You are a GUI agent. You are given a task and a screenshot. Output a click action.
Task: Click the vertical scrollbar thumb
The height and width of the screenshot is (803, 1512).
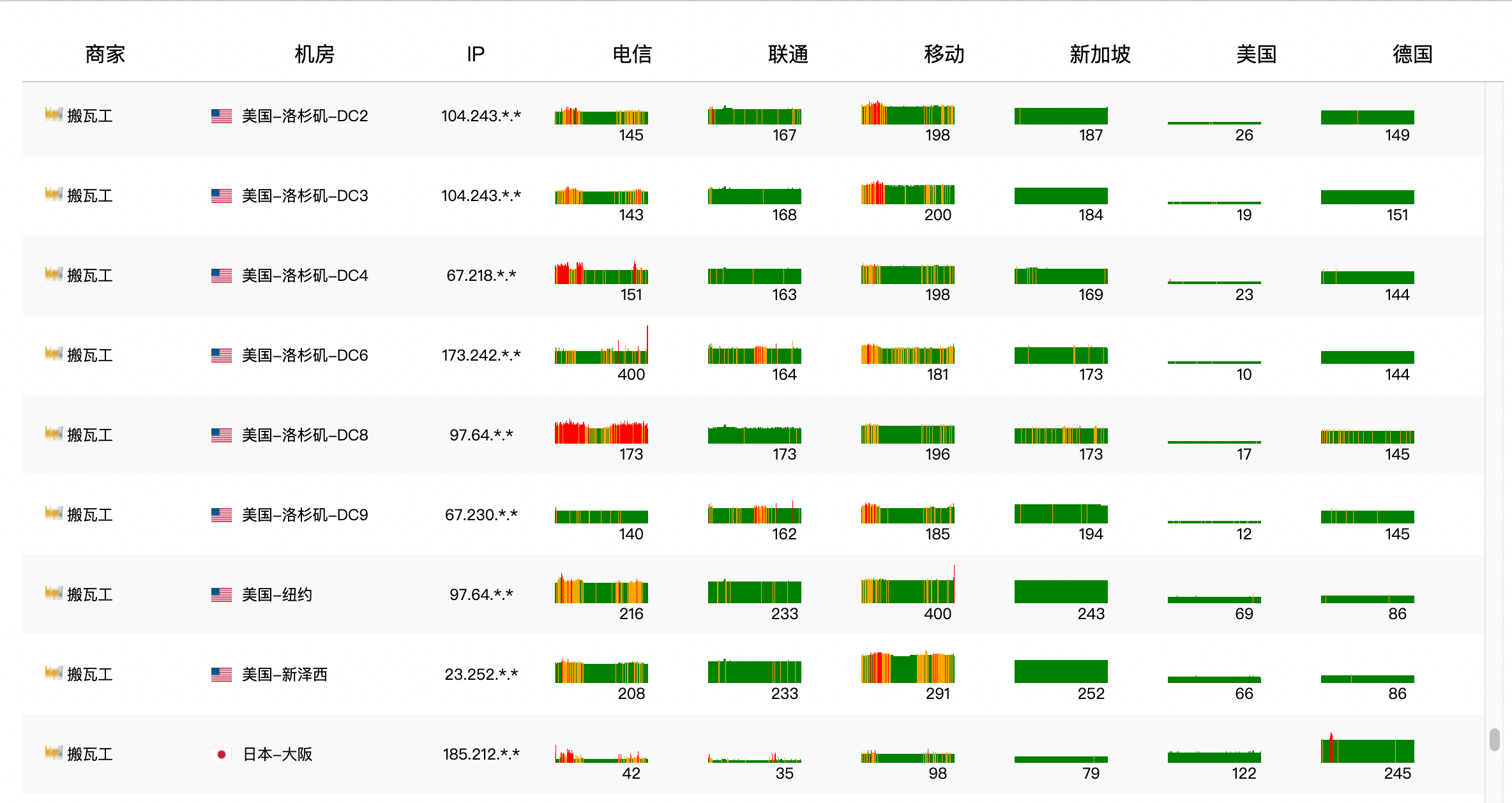point(1494,740)
